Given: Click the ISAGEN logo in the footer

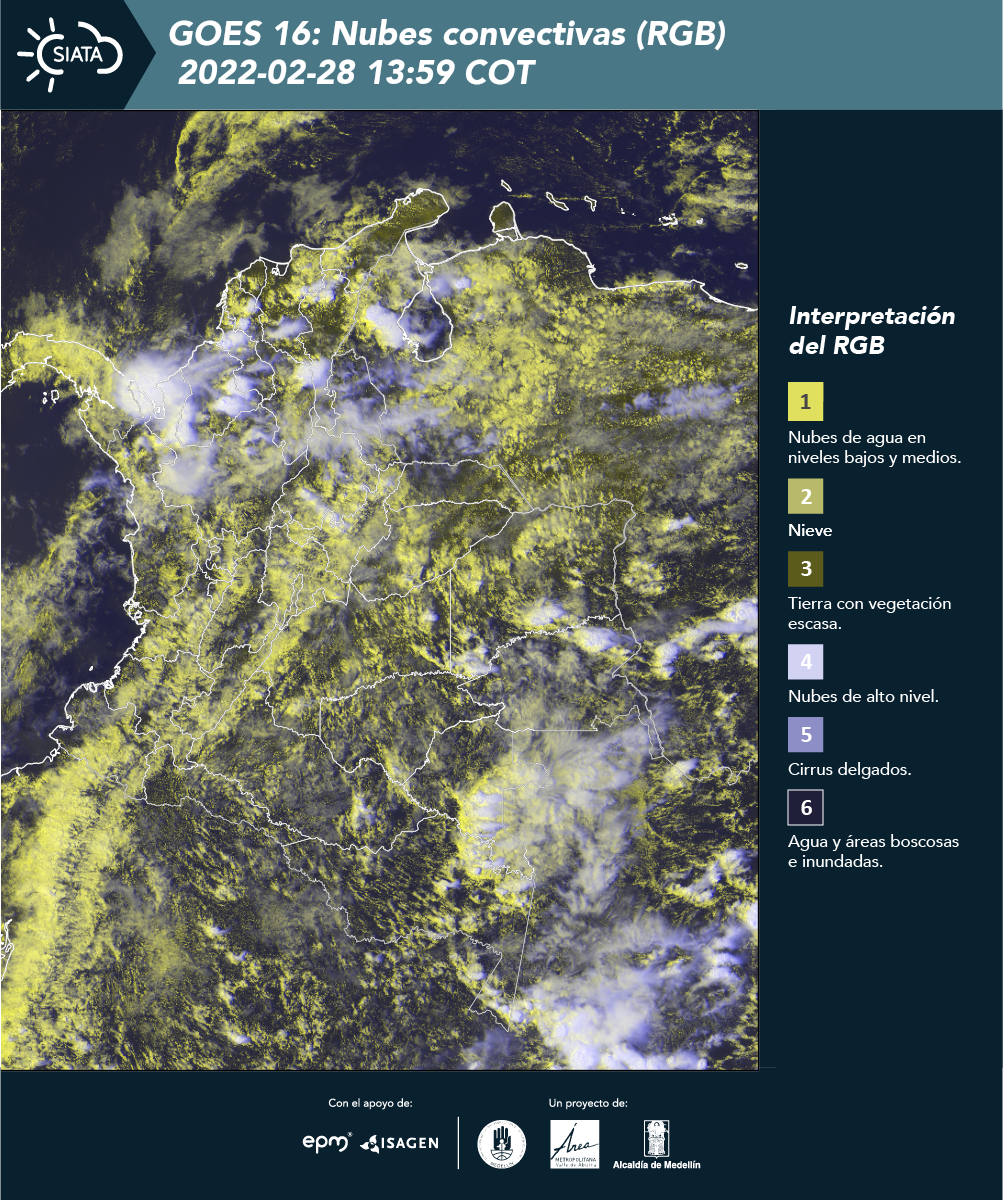Looking at the screenshot, I should [x=400, y=1143].
